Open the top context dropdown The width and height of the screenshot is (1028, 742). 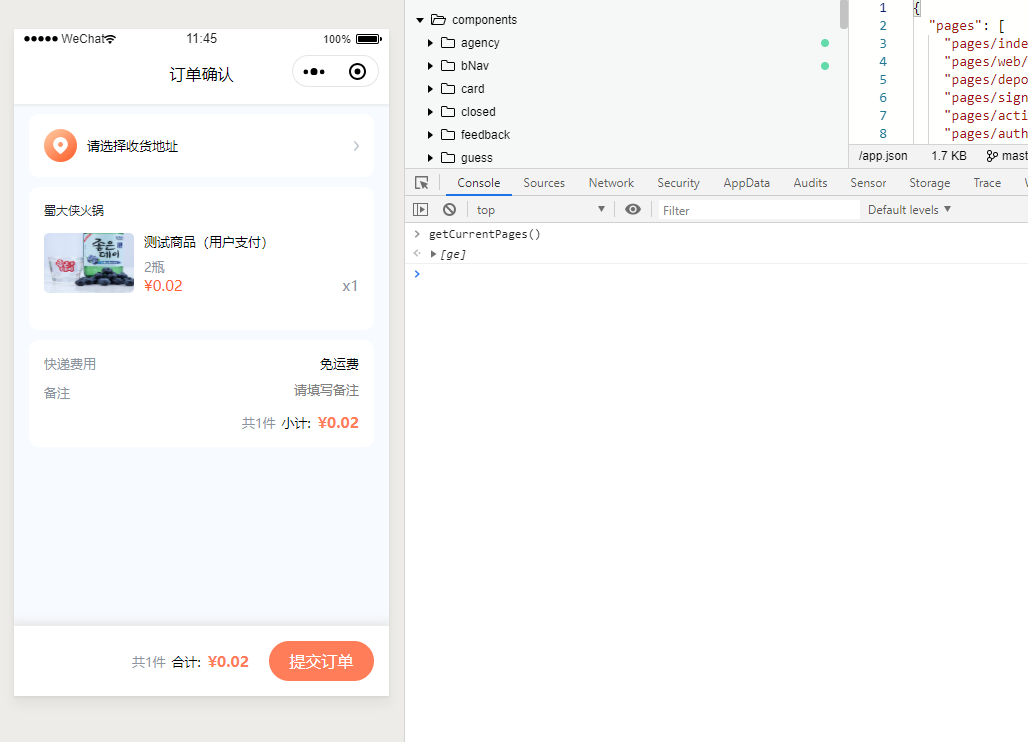coord(540,210)
